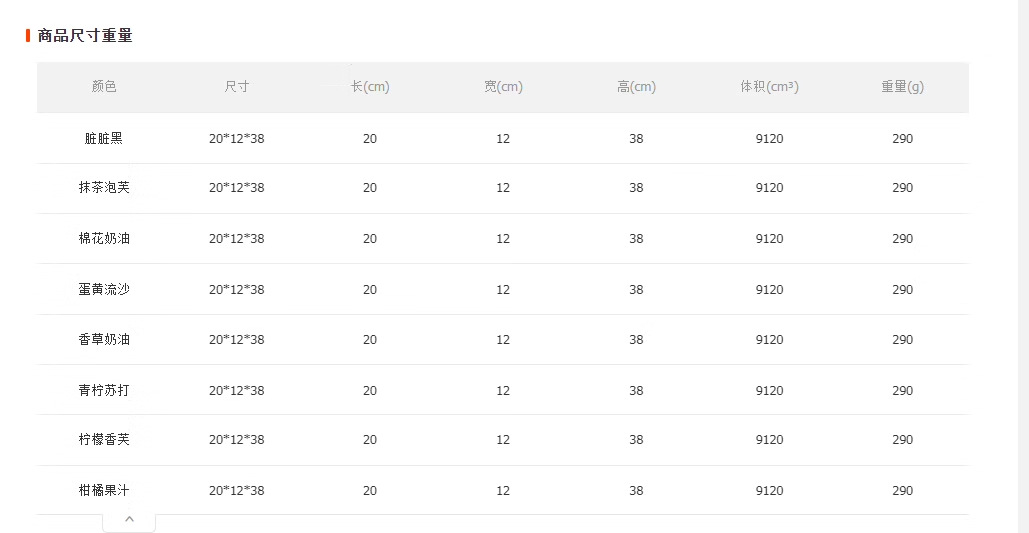Click the 9120 volume in 柑橘果汁 row
The width and height of the screenshot is (1029, 533).
pyautogui.click(x=769, y=491)
